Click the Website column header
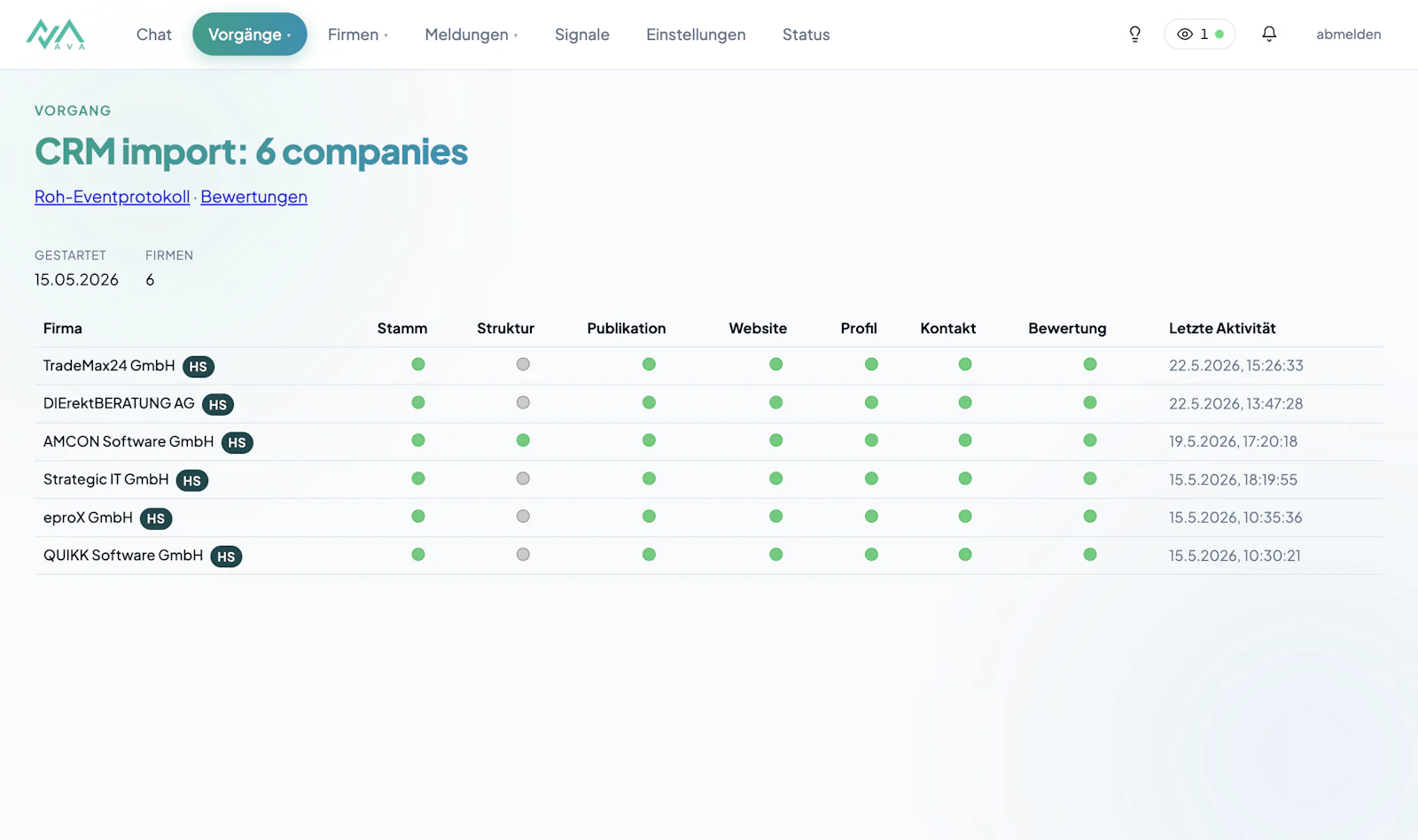The height and width of the screenshot is (840, 1418). pos(758,328)
